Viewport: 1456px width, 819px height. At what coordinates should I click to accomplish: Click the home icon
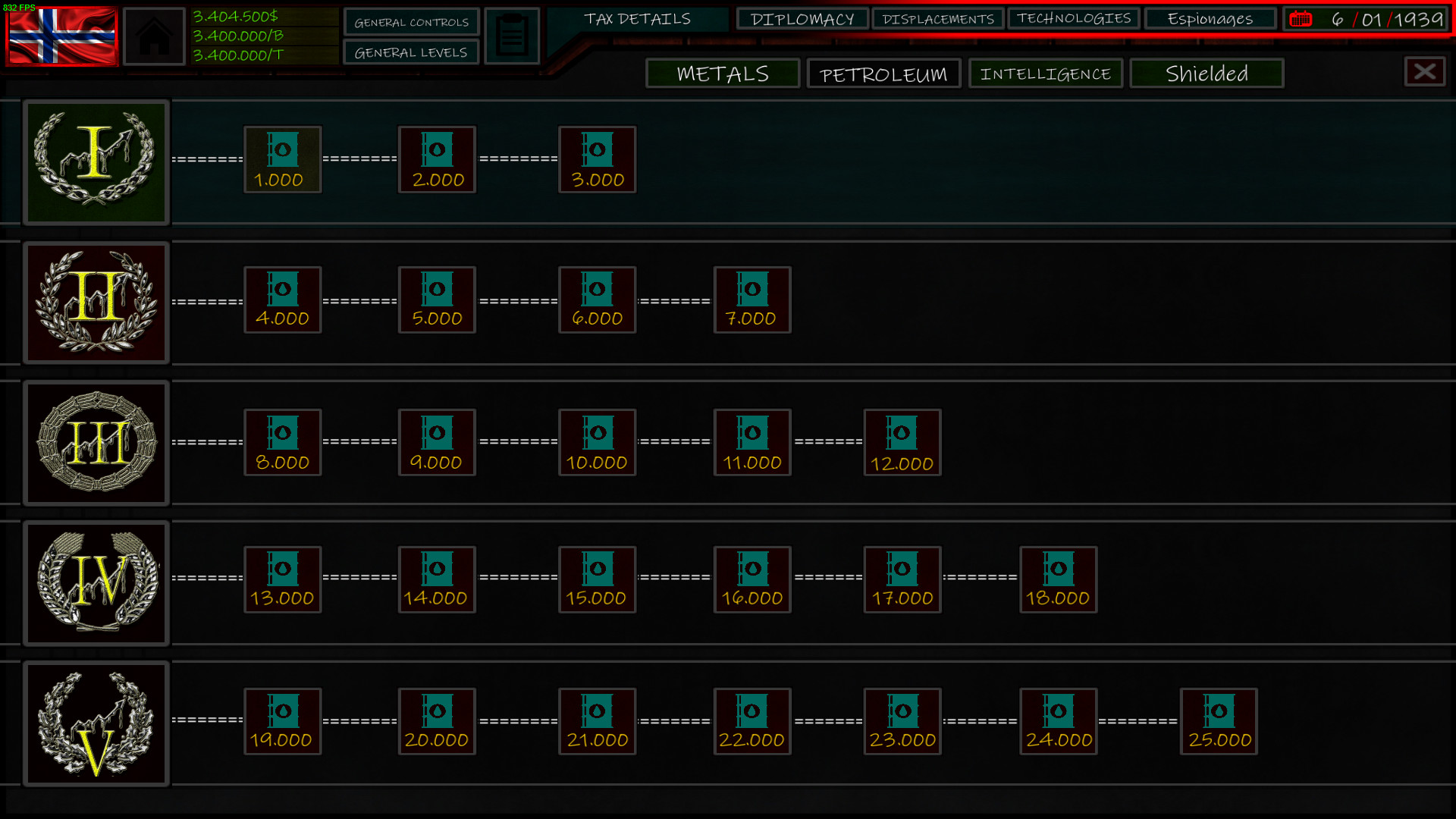154,35
